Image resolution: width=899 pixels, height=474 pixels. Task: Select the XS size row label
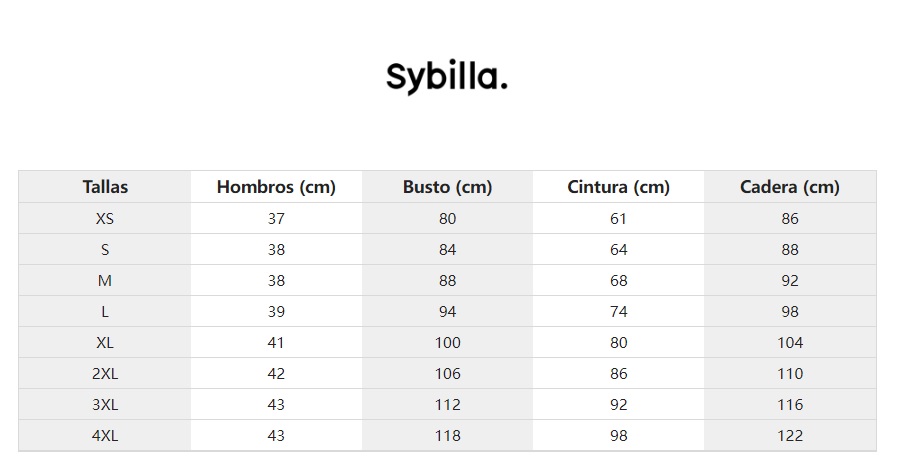[x=105, y=218]
